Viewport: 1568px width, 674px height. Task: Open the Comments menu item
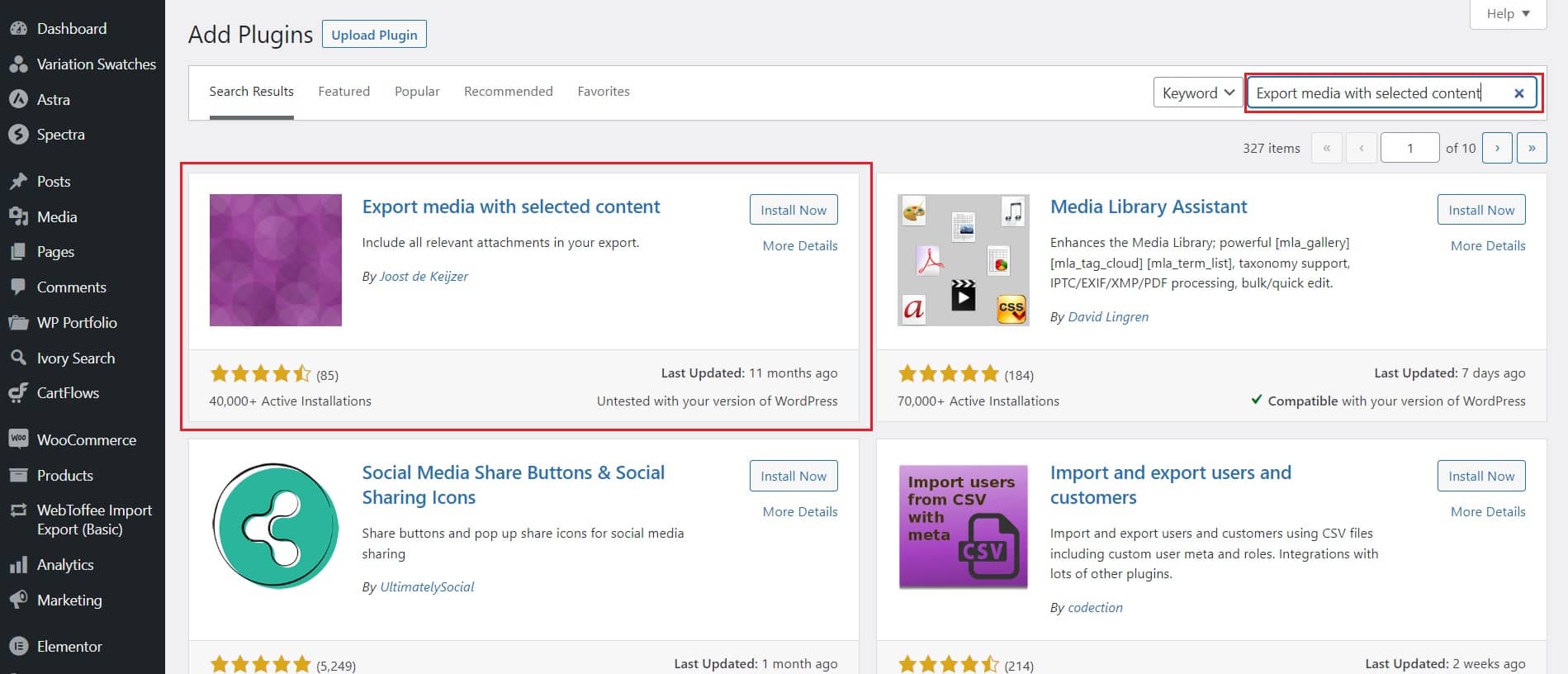(x=72, y=287)
